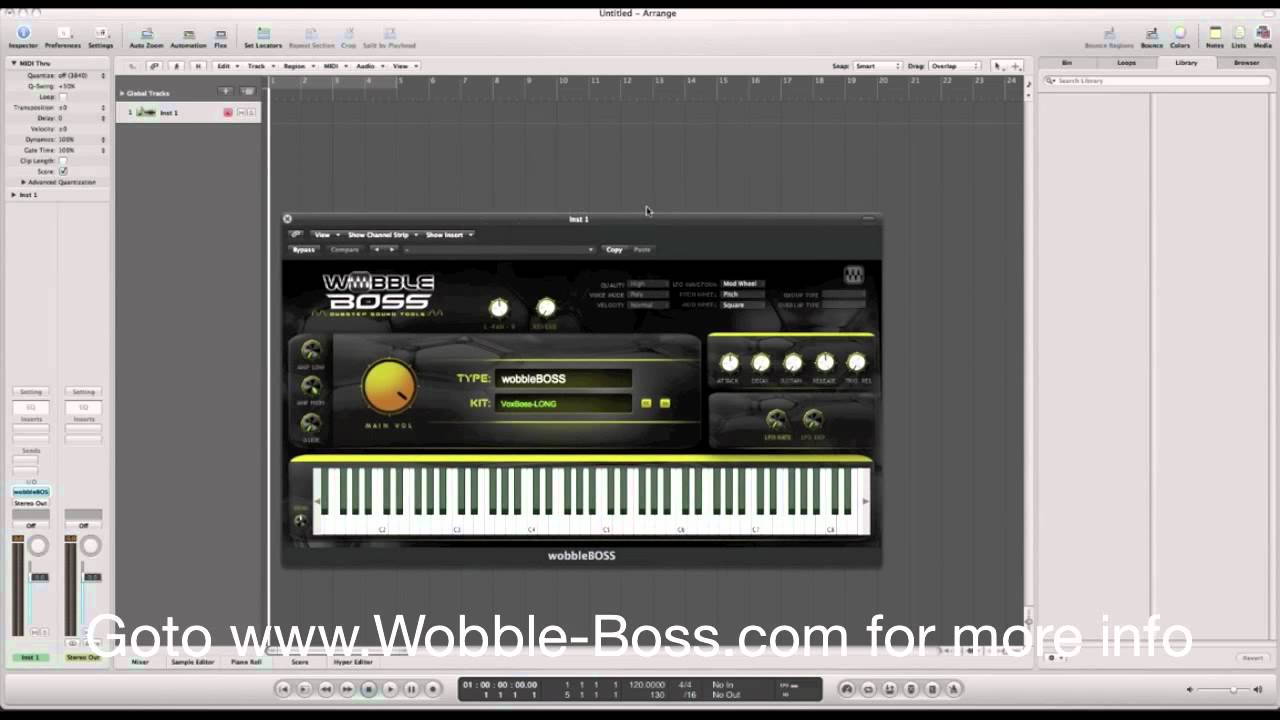Click the LFO Rate knob

click(x=776, y=419)
